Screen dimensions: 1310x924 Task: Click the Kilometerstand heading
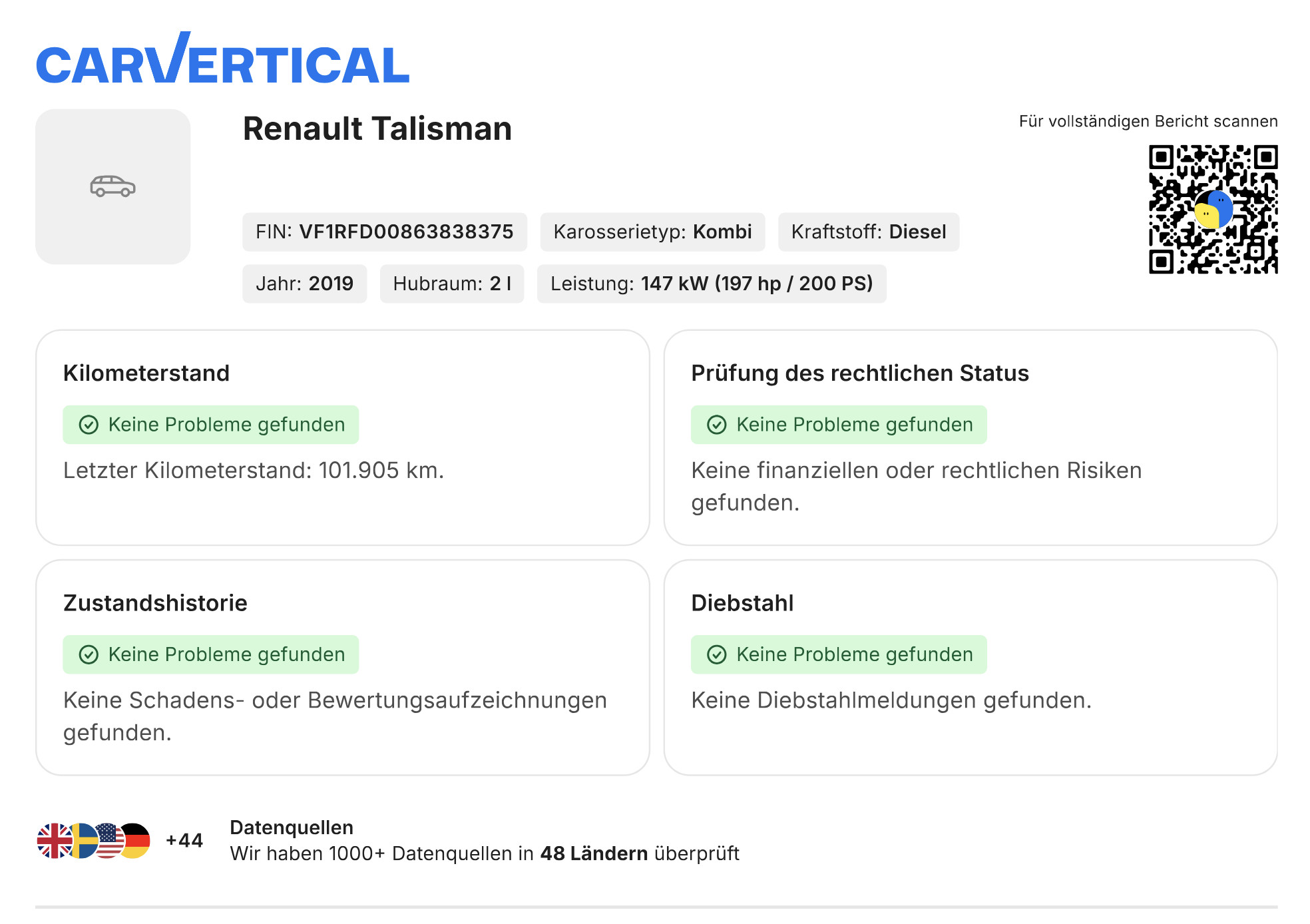click(146, 373)
